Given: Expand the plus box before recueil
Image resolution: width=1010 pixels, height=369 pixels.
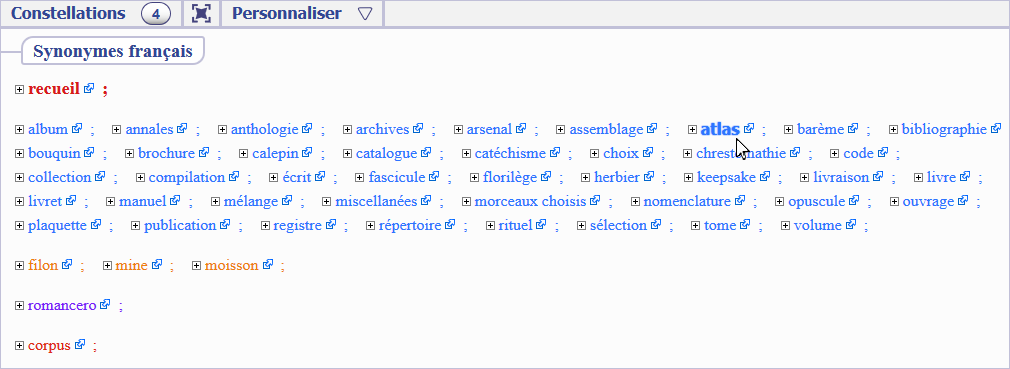Looking at the screenshot, I should click(19, 90).
